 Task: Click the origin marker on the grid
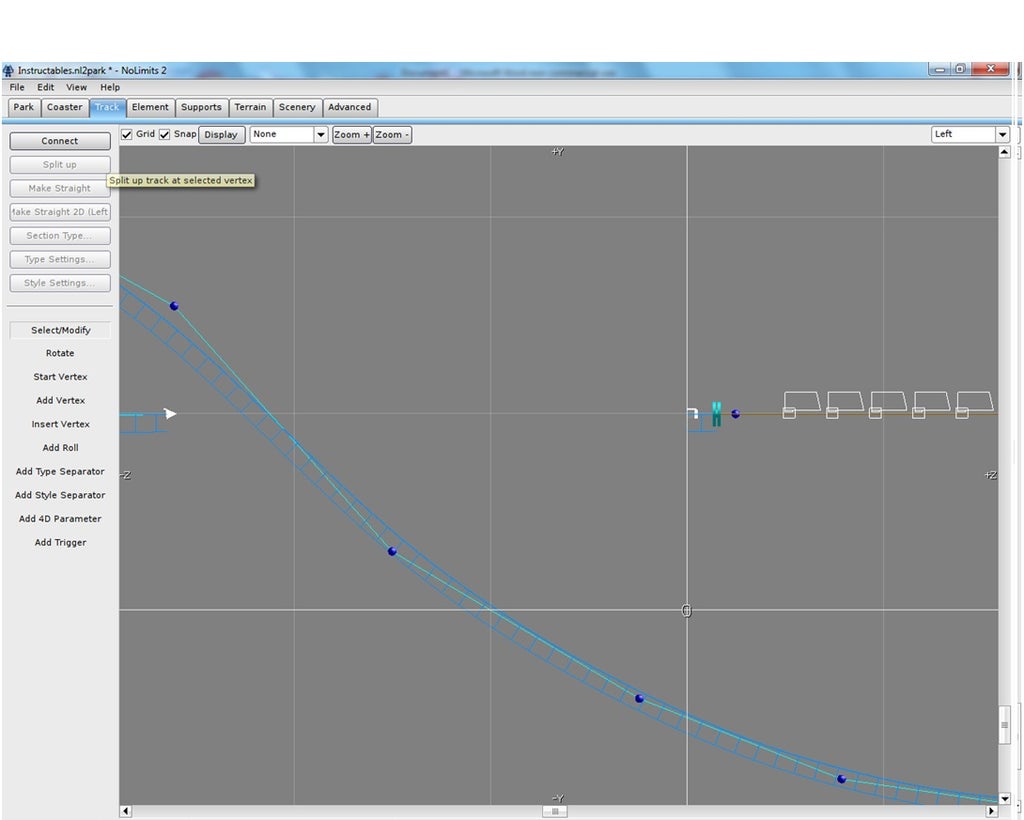pos(686,610)
